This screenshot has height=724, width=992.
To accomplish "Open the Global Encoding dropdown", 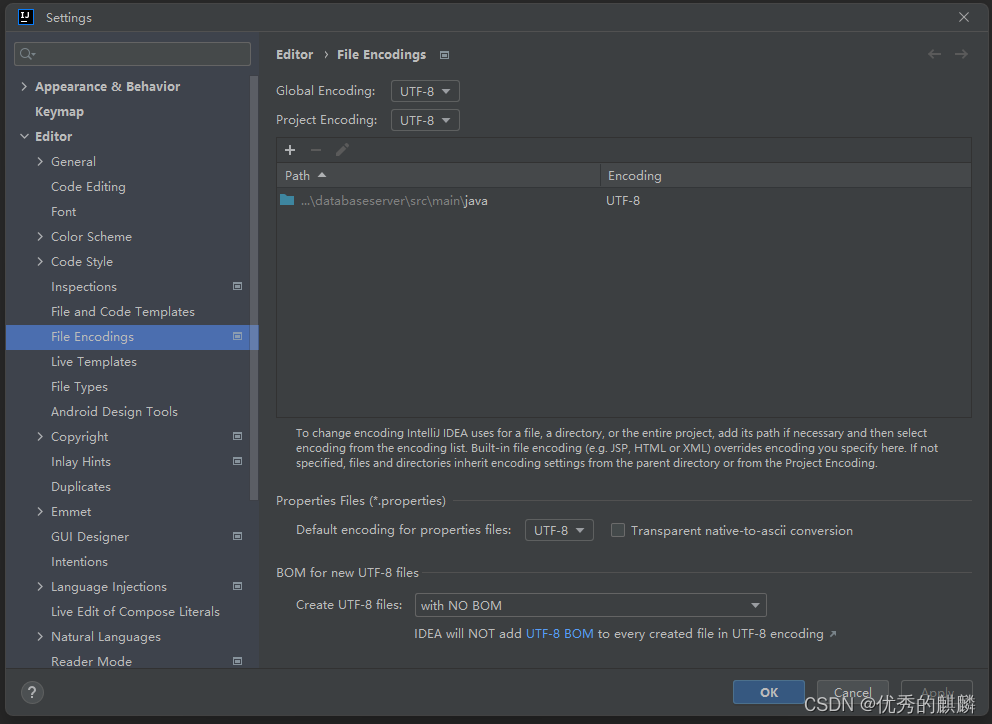I will (x=425, y=91).
